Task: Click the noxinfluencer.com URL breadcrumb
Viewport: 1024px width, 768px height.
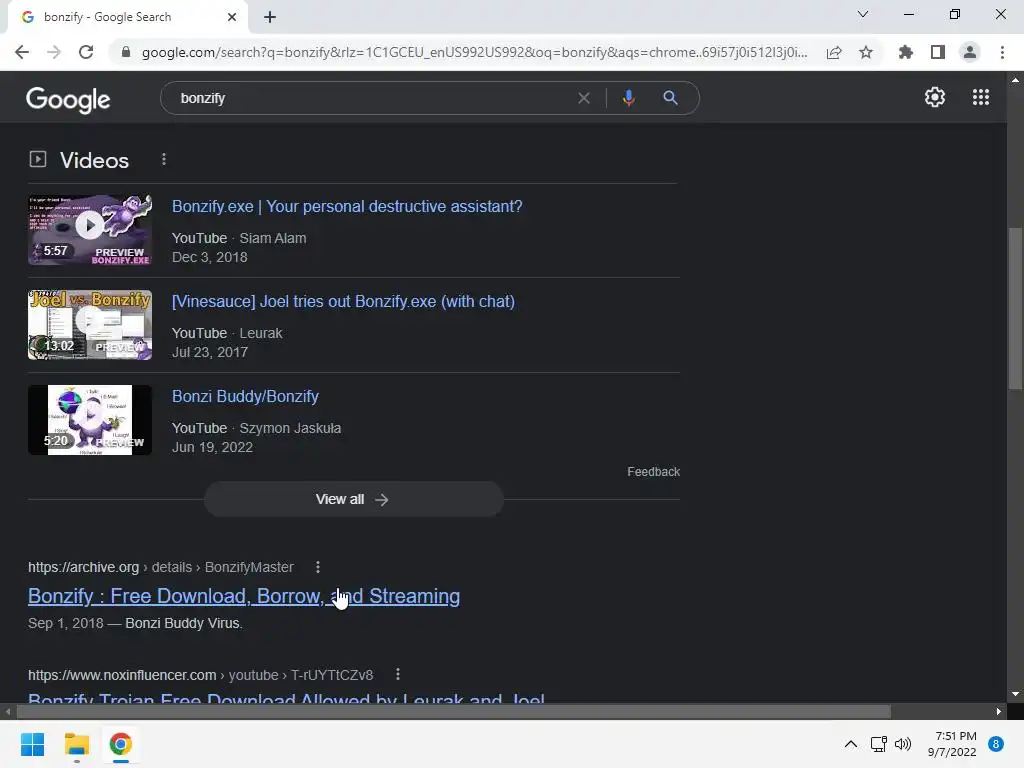Action: (200, 675)
